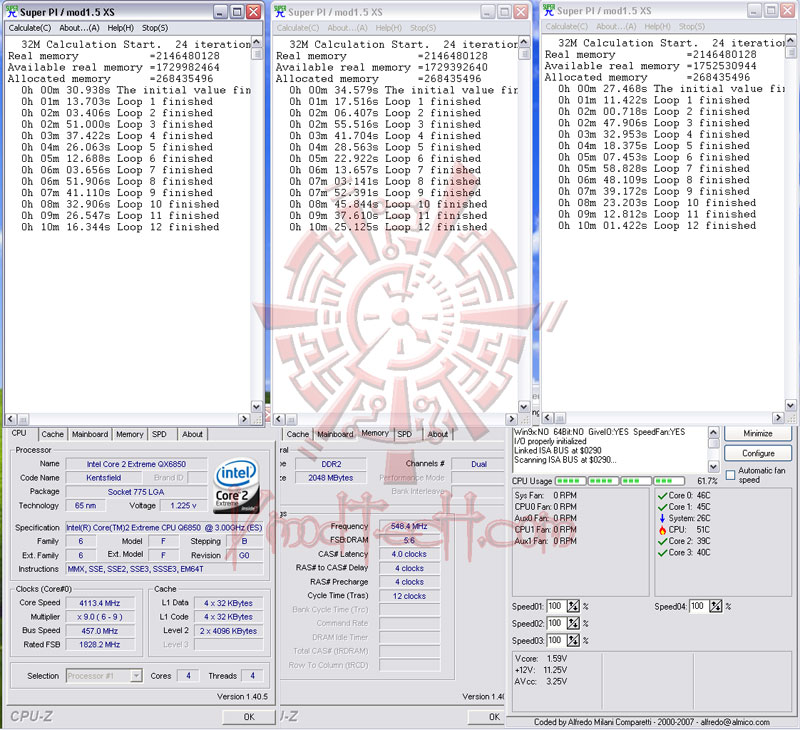
Task: Click scroll right arrow in right Super PI window
Action: [778, 418]
